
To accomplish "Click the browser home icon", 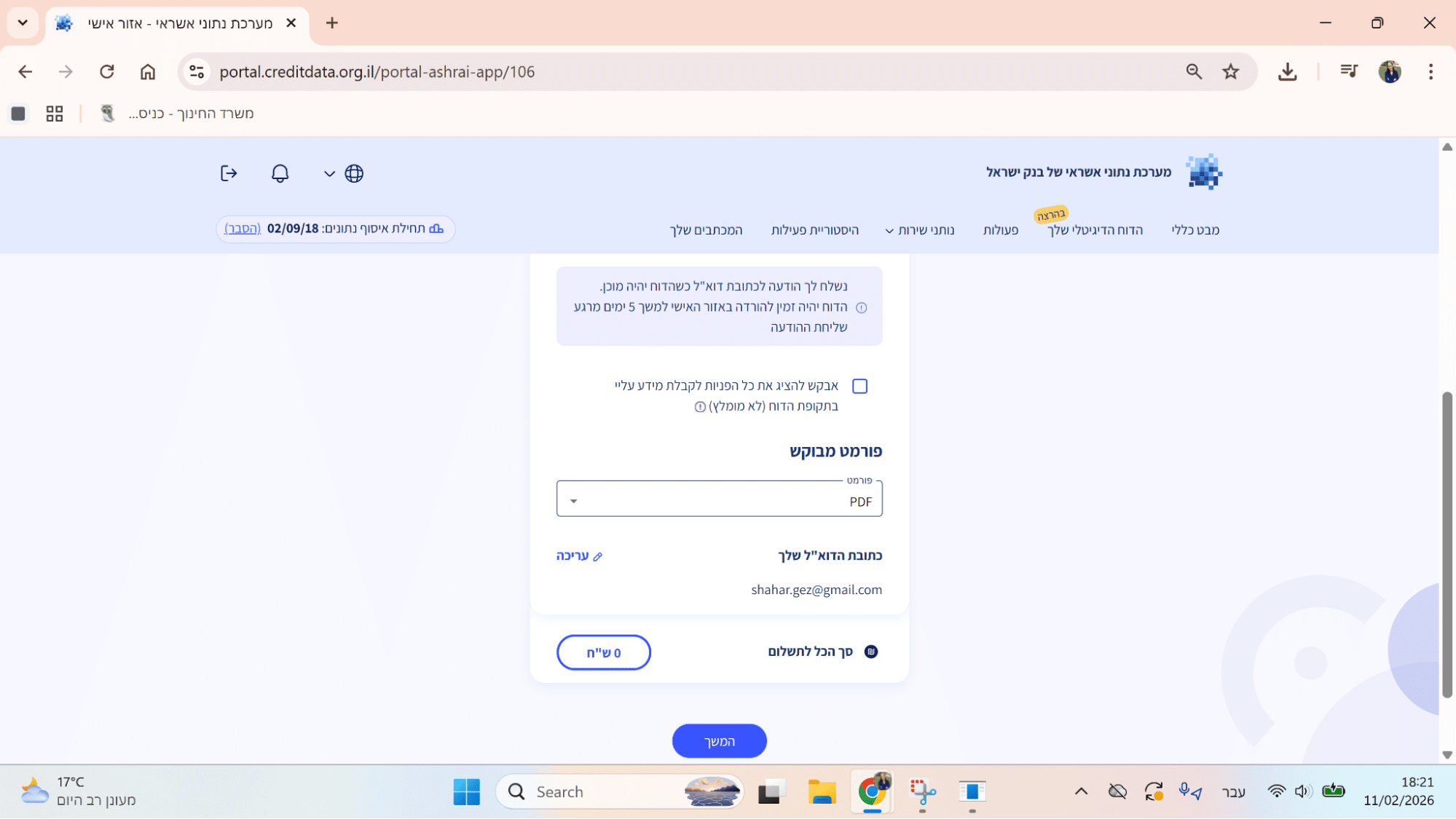I will (148, 71).
